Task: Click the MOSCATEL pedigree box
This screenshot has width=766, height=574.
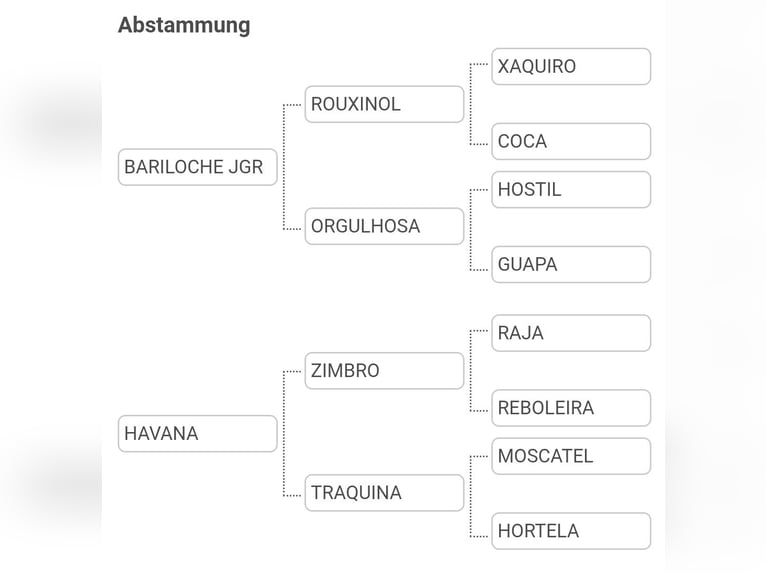Action: coord(571,456)
